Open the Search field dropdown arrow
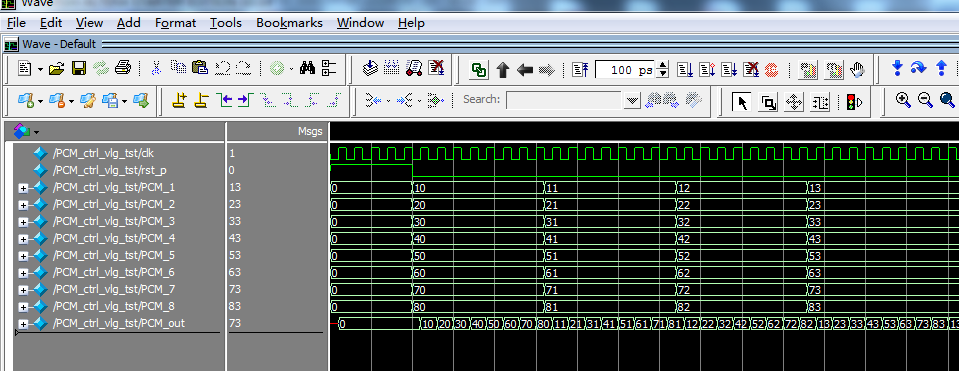 pos(632,100)
